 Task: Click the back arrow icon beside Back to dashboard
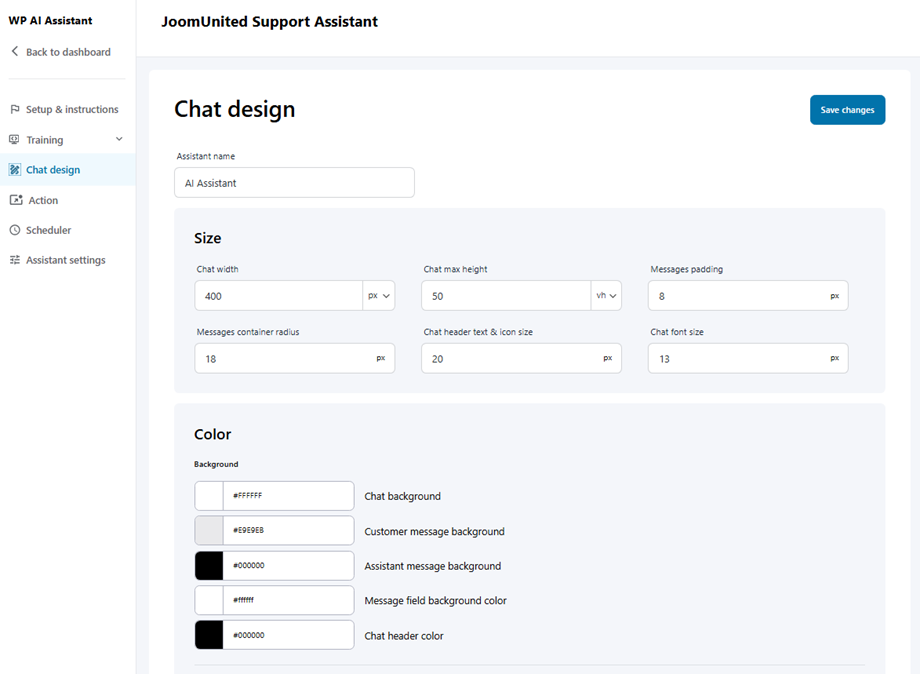15,51
